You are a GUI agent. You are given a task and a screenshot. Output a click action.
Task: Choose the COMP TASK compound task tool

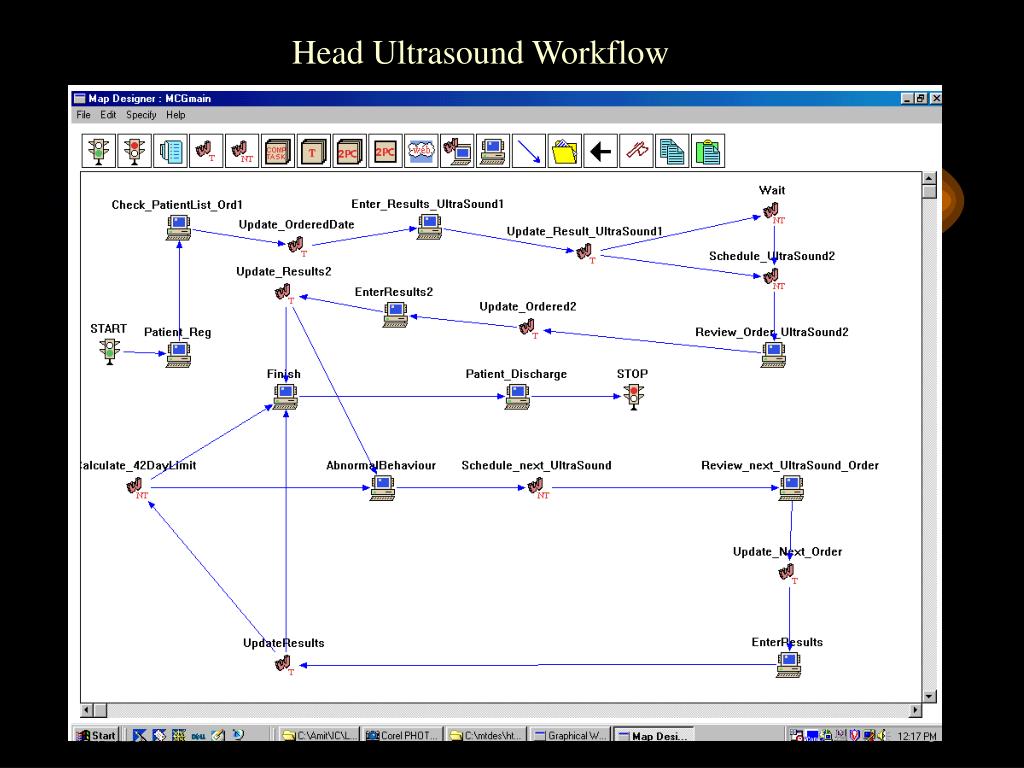[278, 151]
